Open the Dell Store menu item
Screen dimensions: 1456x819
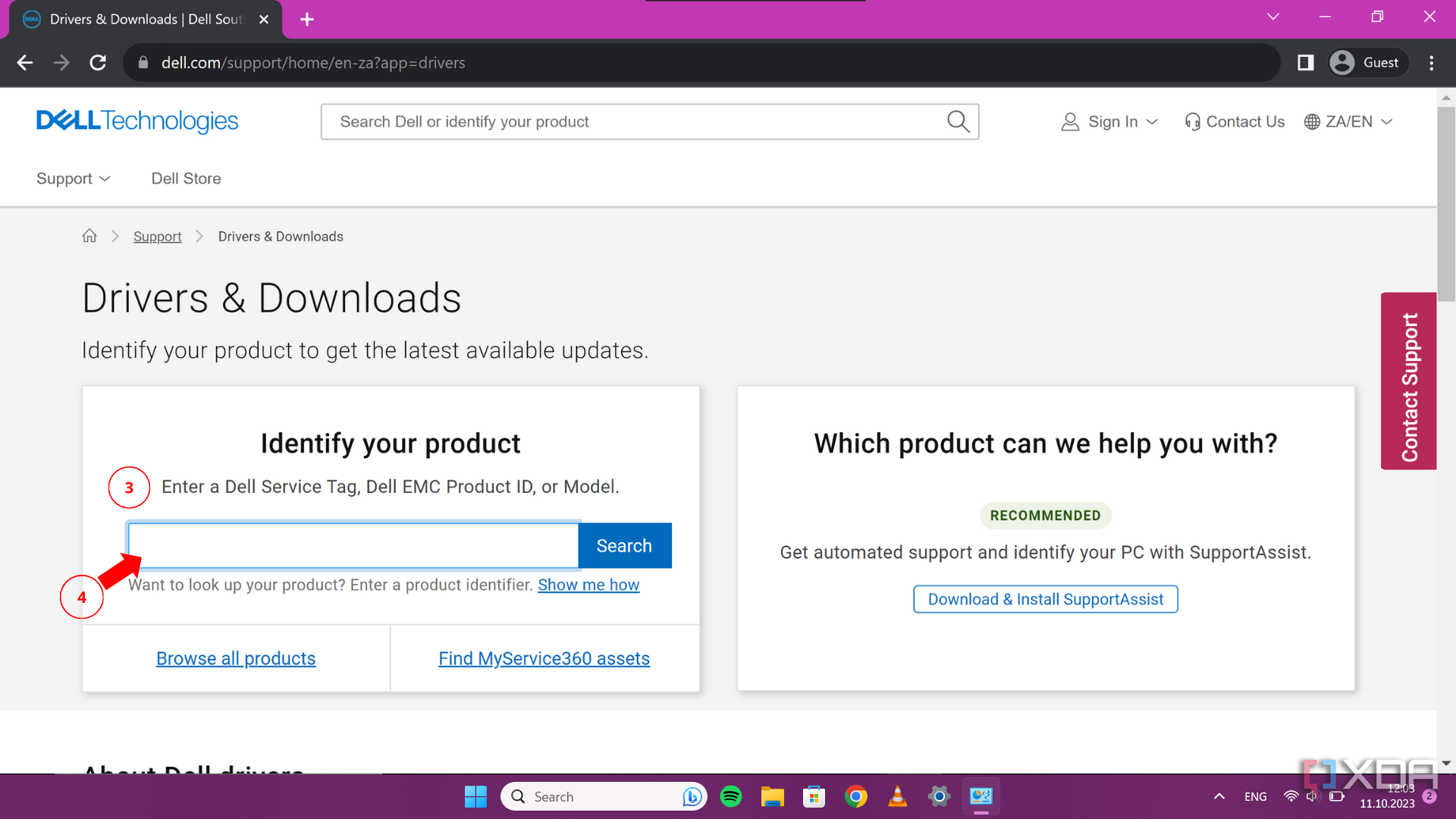coord(187,178)
